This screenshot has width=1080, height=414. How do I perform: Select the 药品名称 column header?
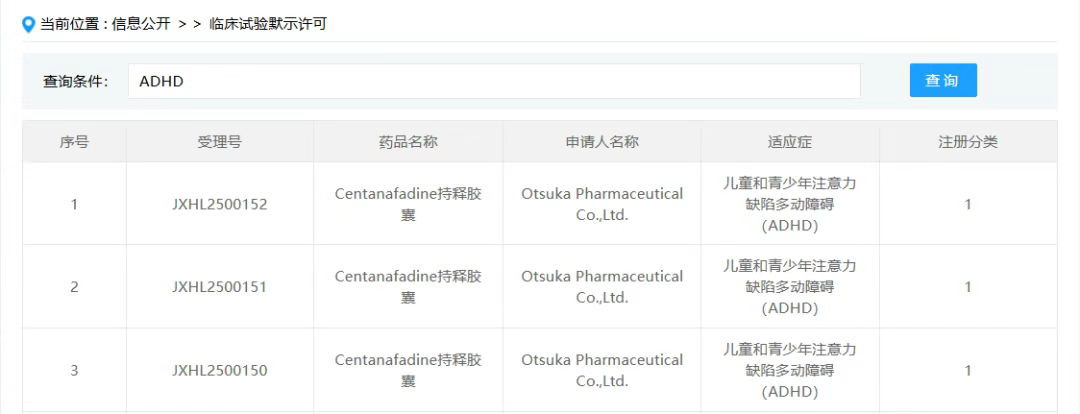[408, 142]
